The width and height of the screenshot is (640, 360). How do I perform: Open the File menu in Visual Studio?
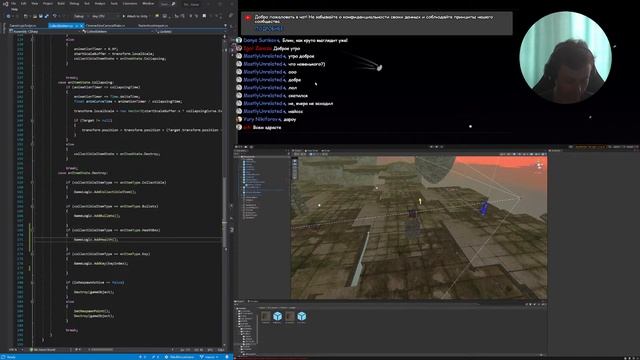click(x=13, y=3)
